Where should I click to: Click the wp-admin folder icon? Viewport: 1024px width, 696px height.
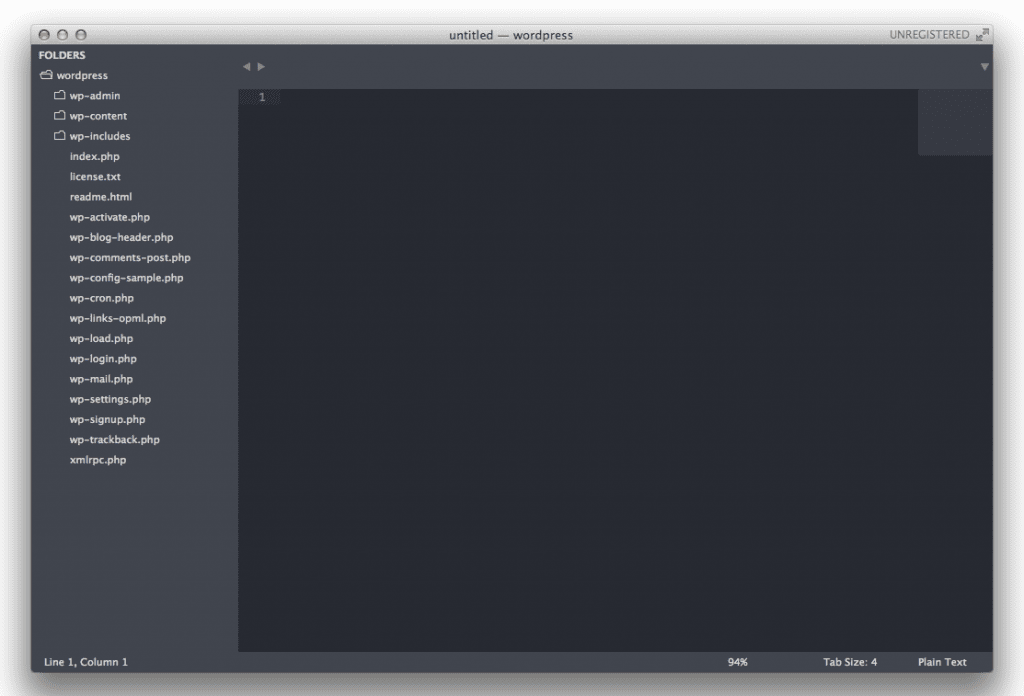point(59,95)
